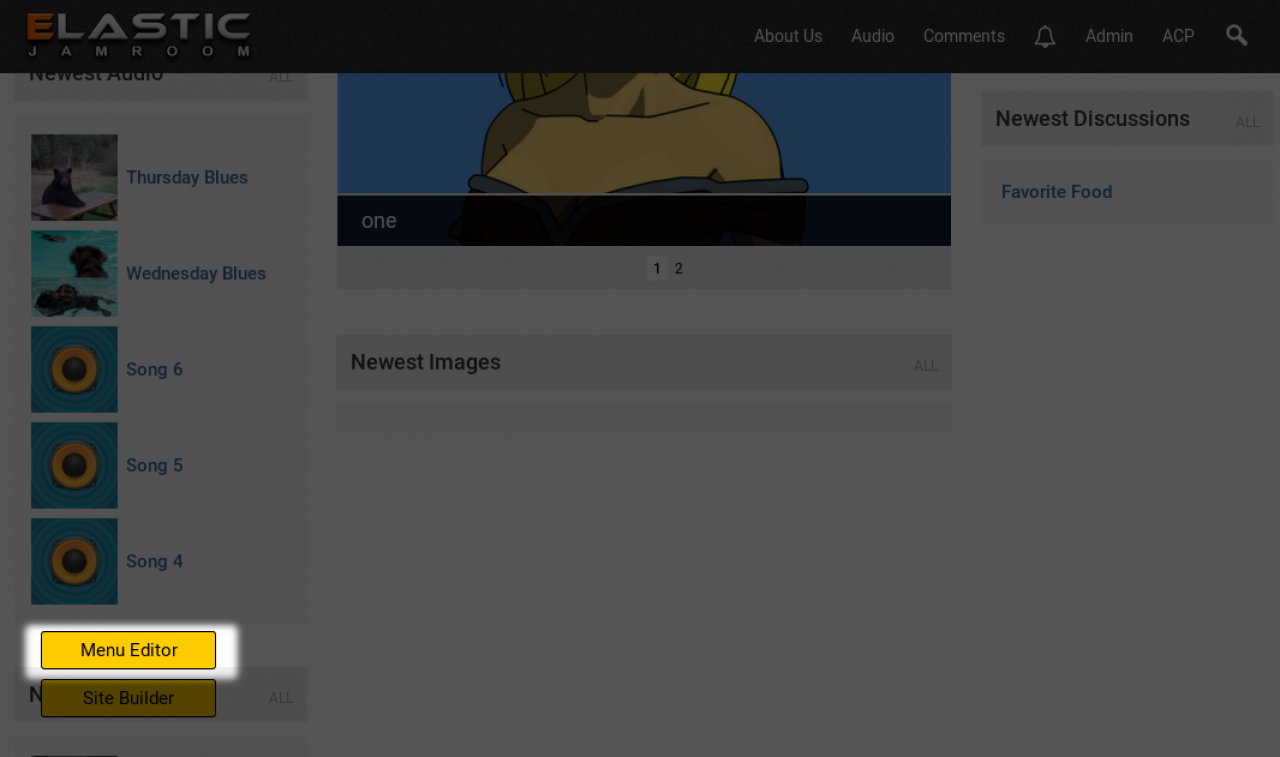Click the Song 4 speaker thumbnail
The width and height of the screenshot is (1280, 757).
[74, 562]
